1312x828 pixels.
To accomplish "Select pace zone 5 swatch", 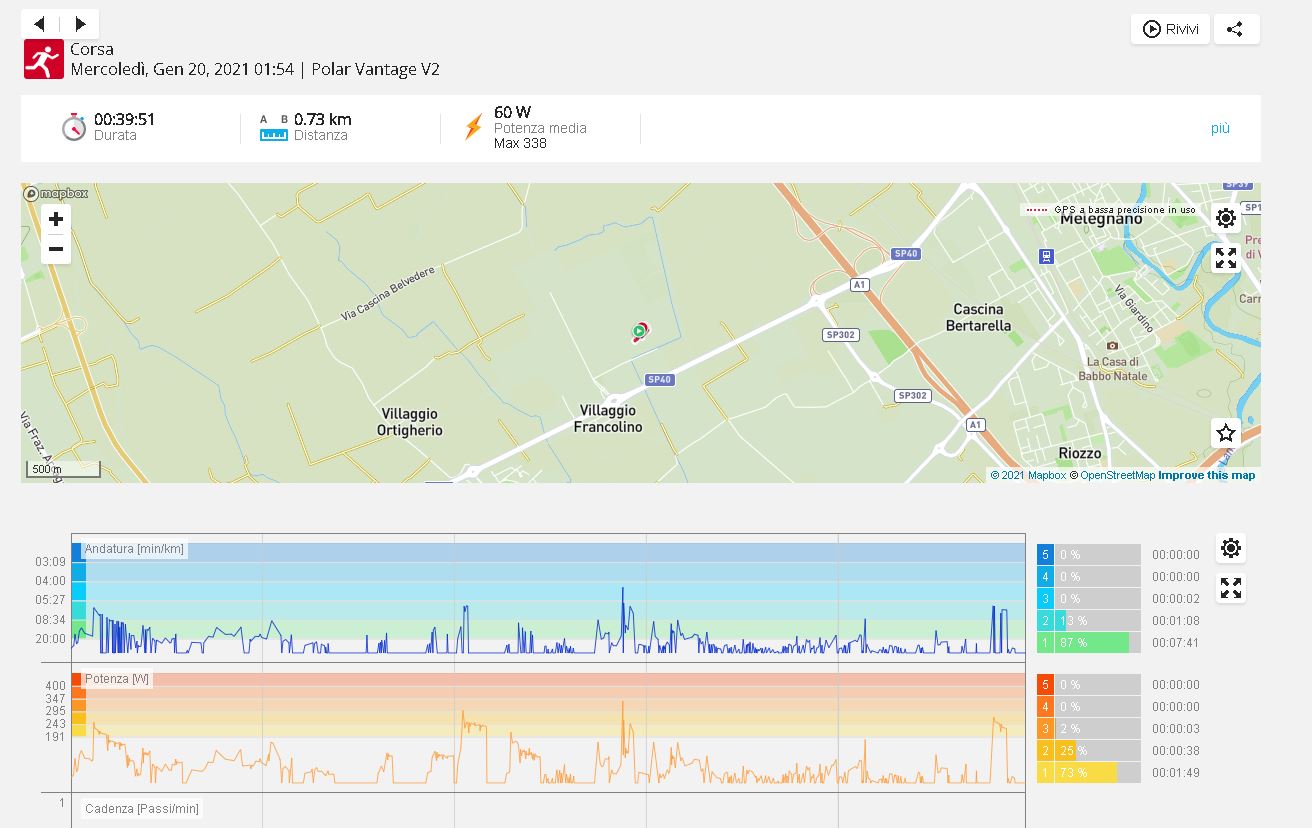I will [x=1045, y=554].
